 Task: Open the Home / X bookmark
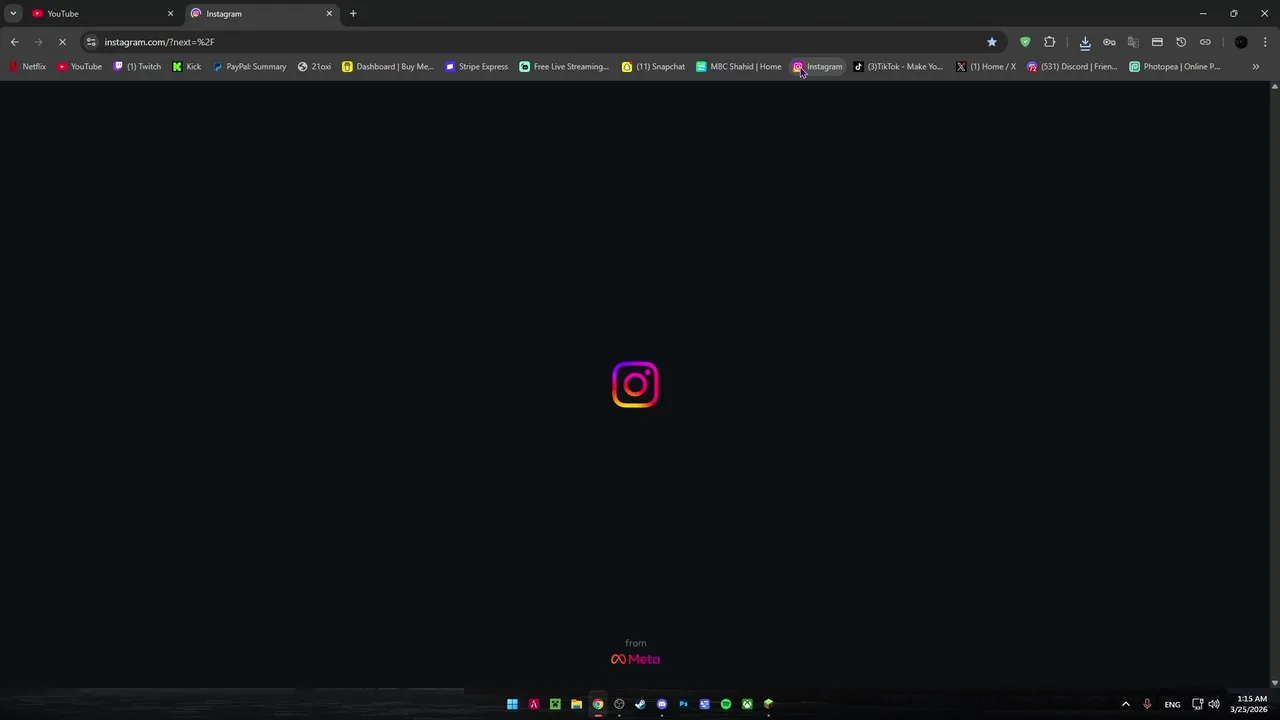click(986, 67)
